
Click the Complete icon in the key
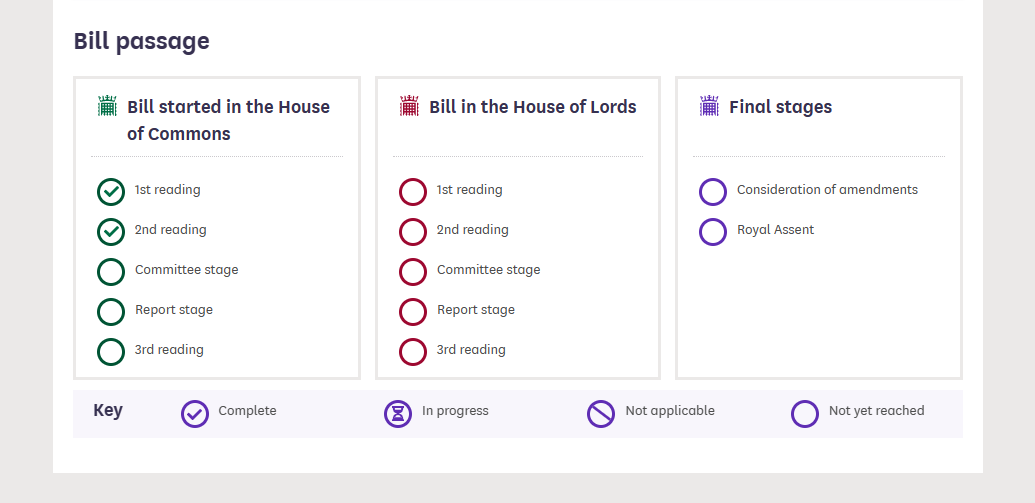tap(195, 414)
